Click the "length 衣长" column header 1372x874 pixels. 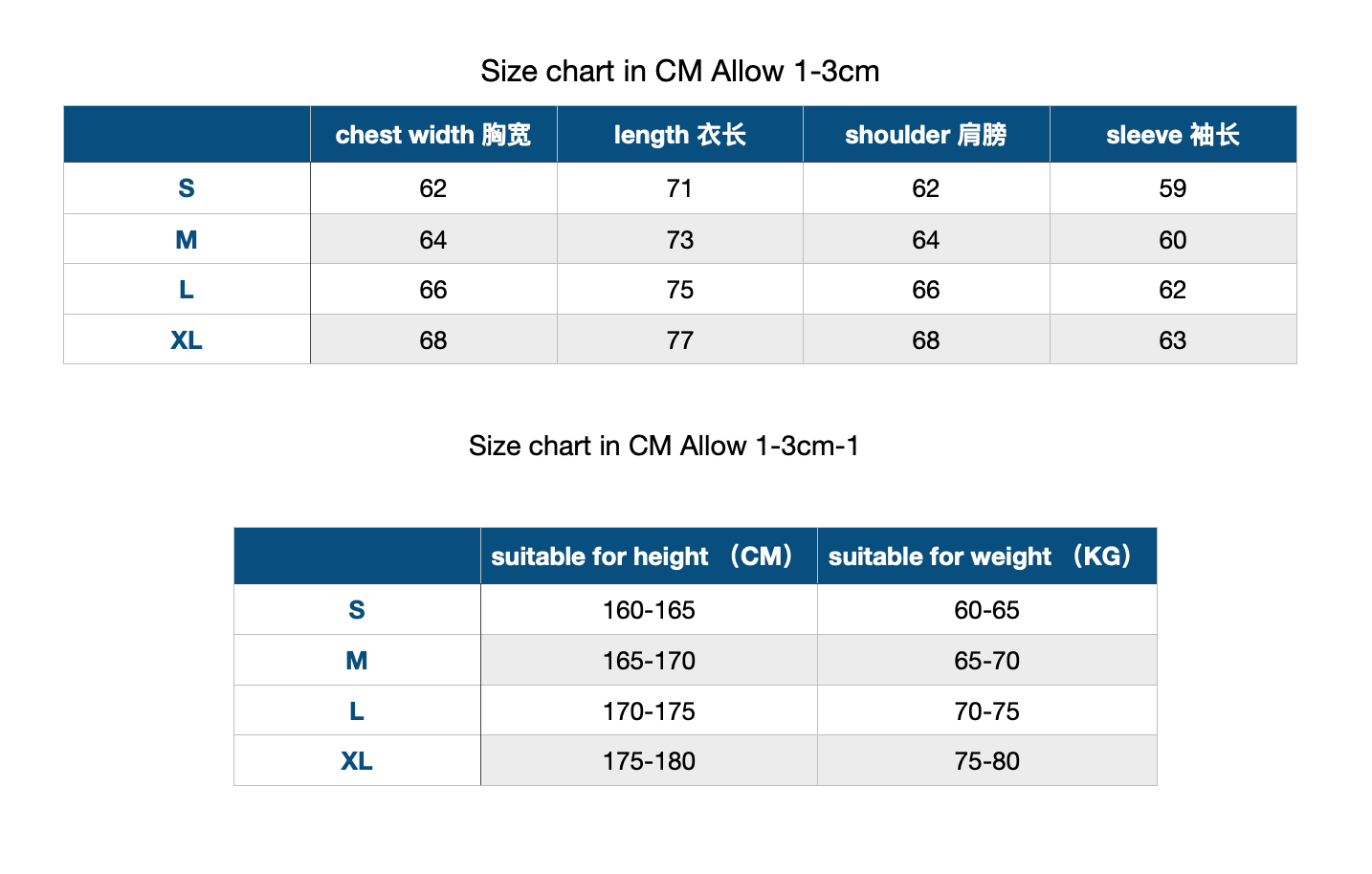click(679, 135)
